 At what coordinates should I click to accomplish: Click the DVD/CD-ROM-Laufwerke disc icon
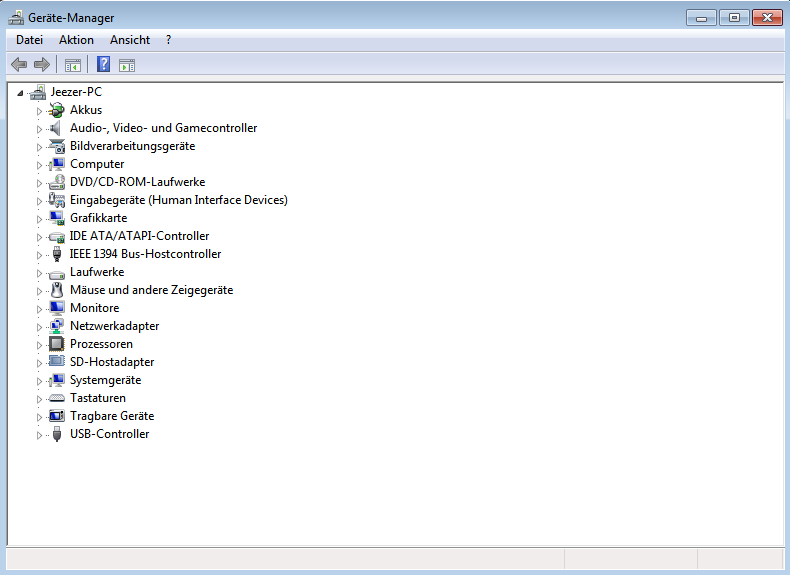(57, 182)
